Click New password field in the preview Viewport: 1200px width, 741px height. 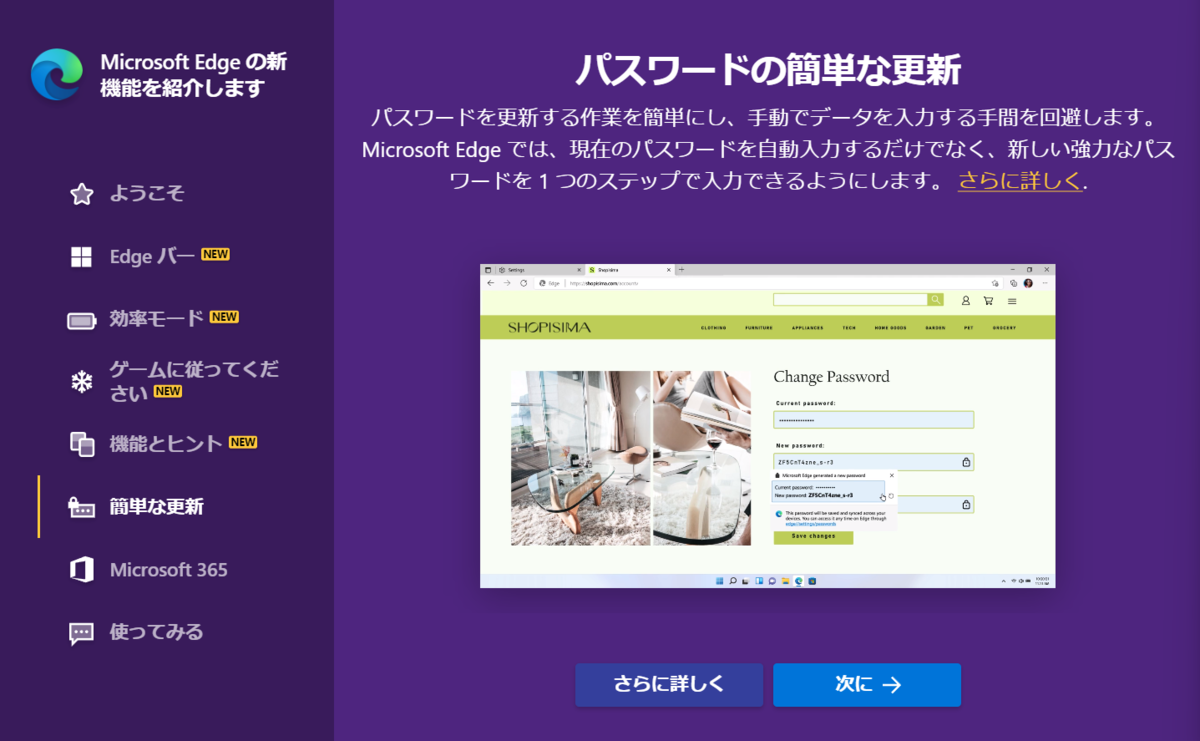click(873, 462)
